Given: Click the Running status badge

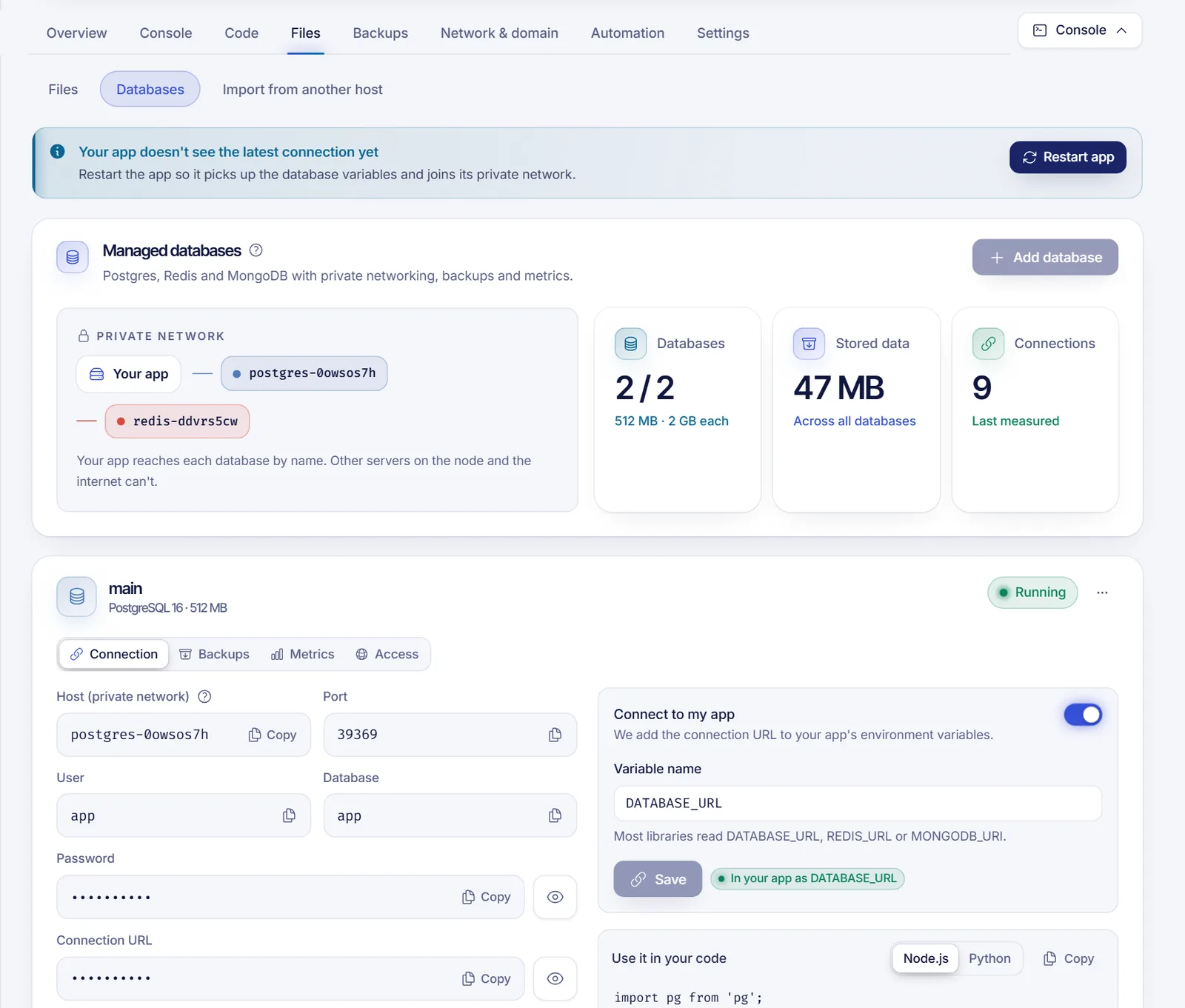Looking at the screenshot, I should point(1032,593).
